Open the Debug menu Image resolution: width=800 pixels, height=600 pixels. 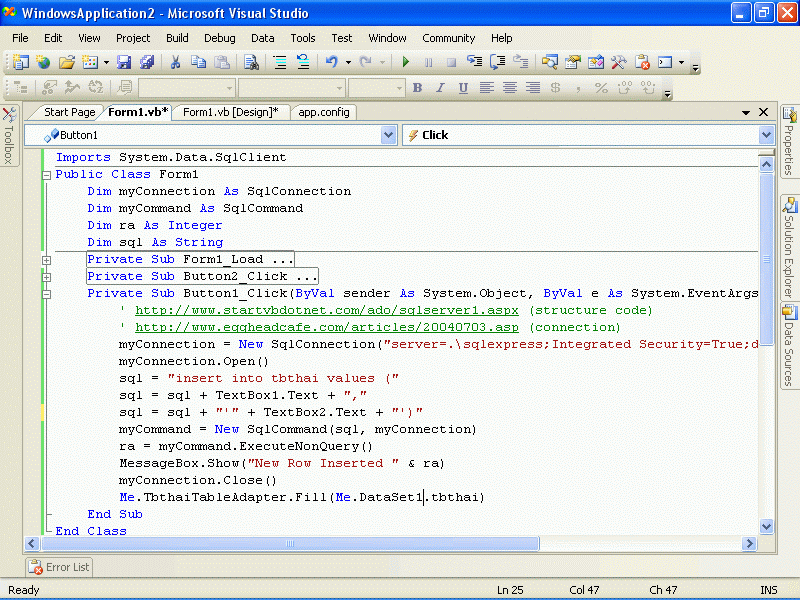pos(219,38)
